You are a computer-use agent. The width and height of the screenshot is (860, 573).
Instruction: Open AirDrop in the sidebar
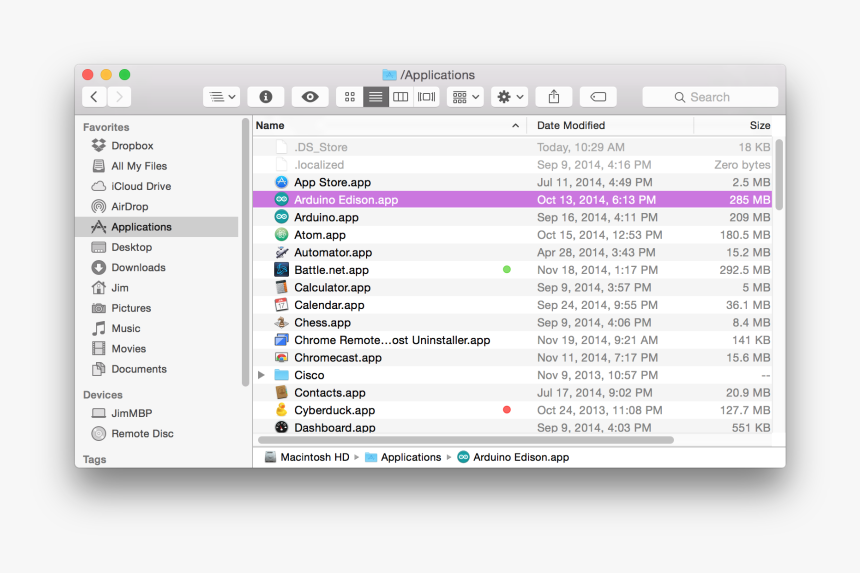pyautogui.click(x=129, y=207)
